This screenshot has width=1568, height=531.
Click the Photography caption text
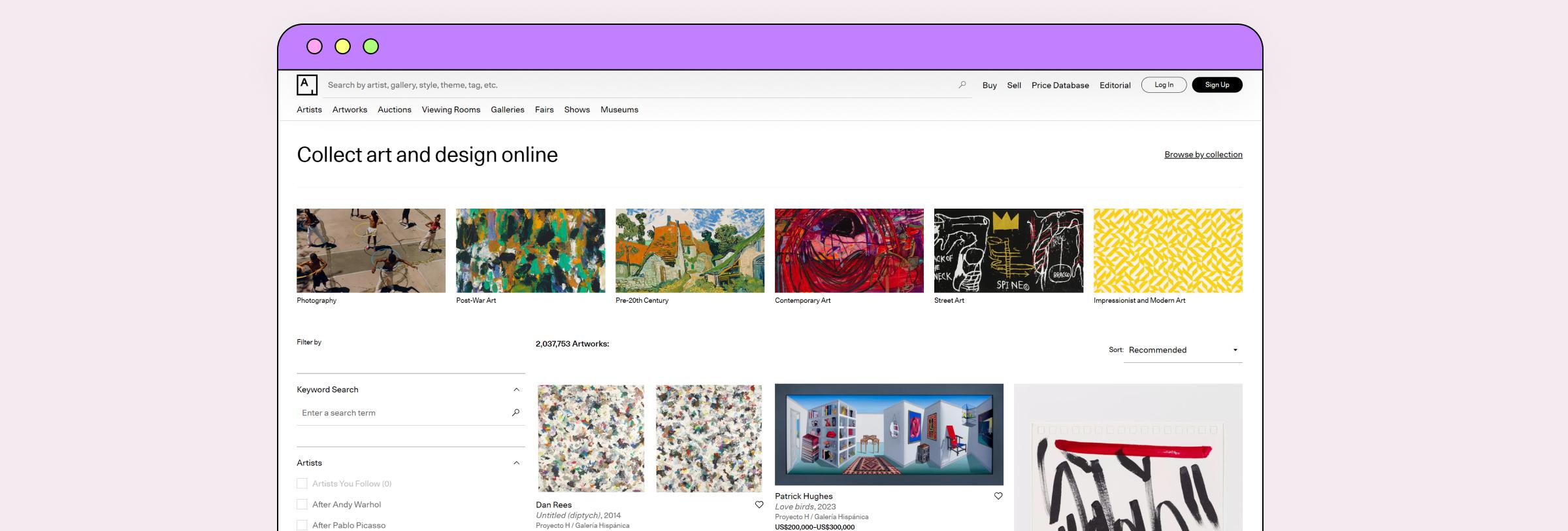(317, 301)
